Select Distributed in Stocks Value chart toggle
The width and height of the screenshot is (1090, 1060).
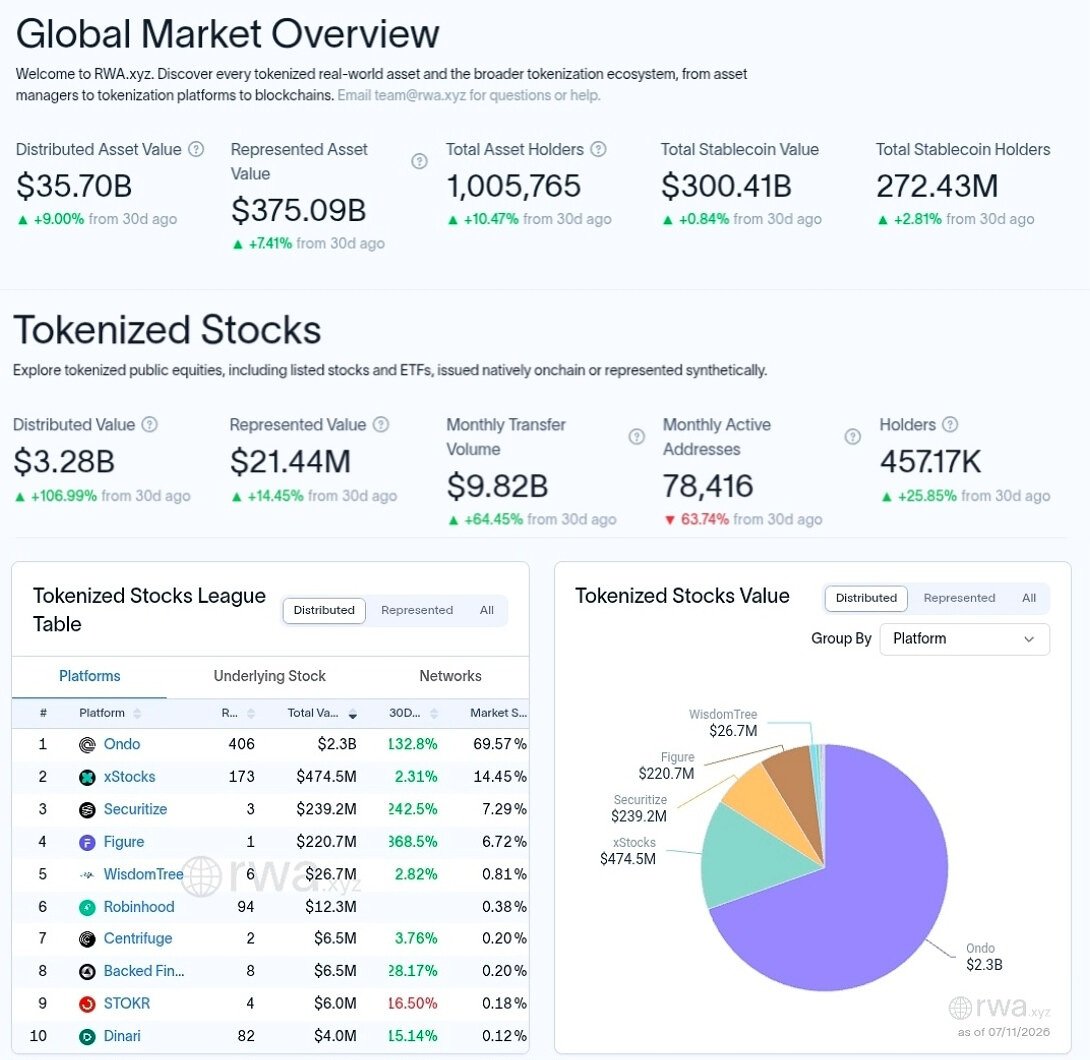[x=866, y=598]
